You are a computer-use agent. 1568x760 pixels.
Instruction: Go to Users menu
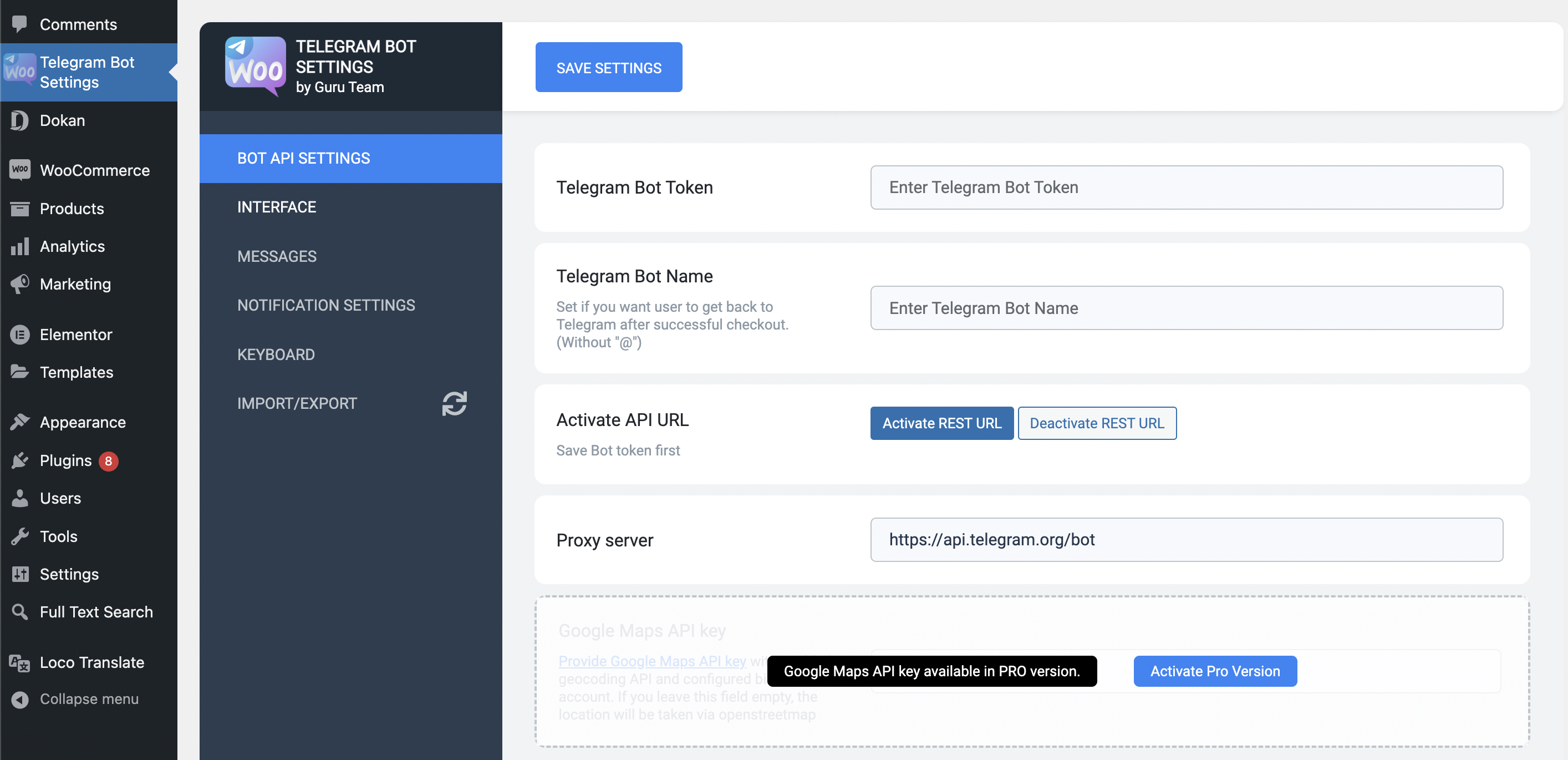pyautogui.click(x=89, y=498)
